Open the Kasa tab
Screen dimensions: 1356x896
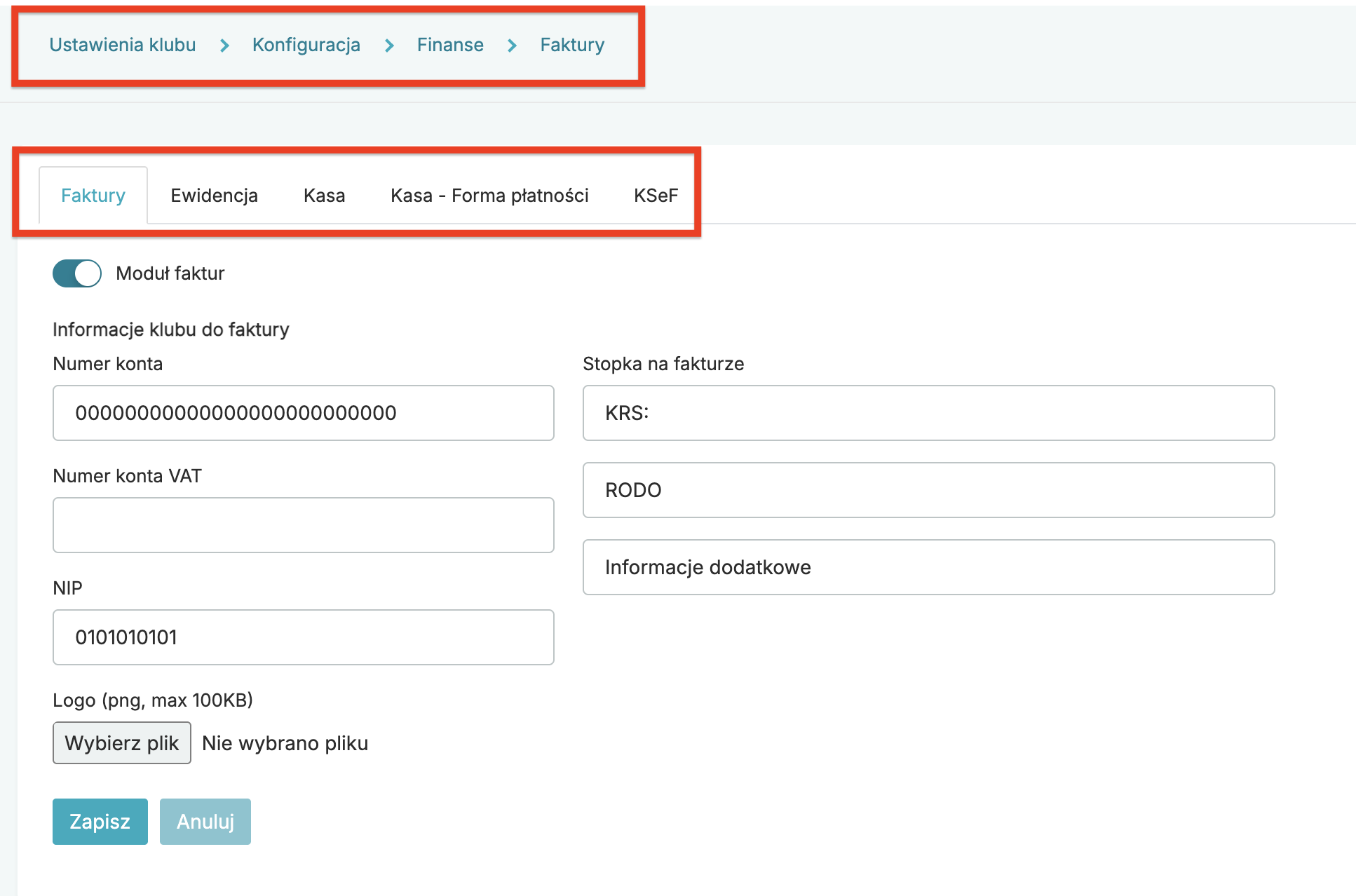coord(324,195)
